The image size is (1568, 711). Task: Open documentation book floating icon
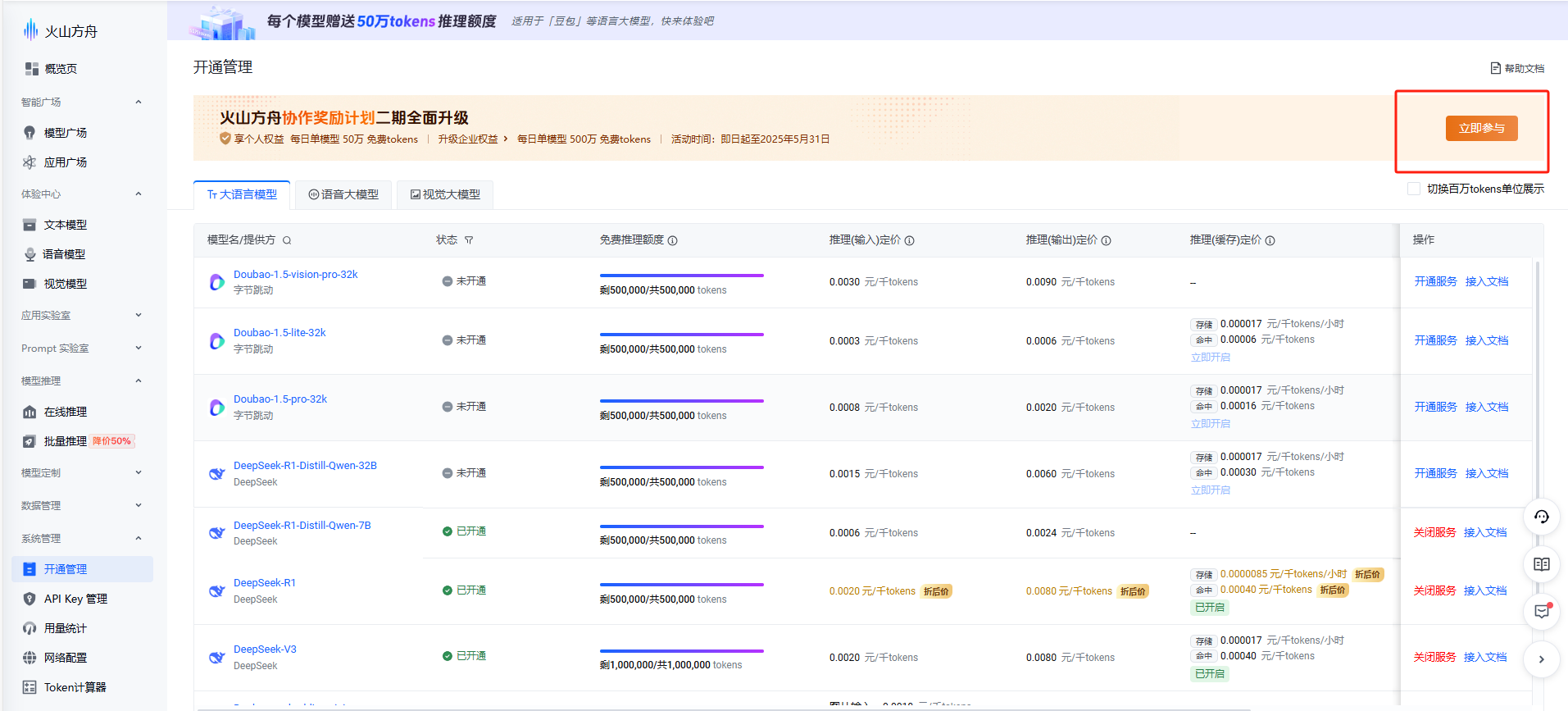coord(1542,564)
